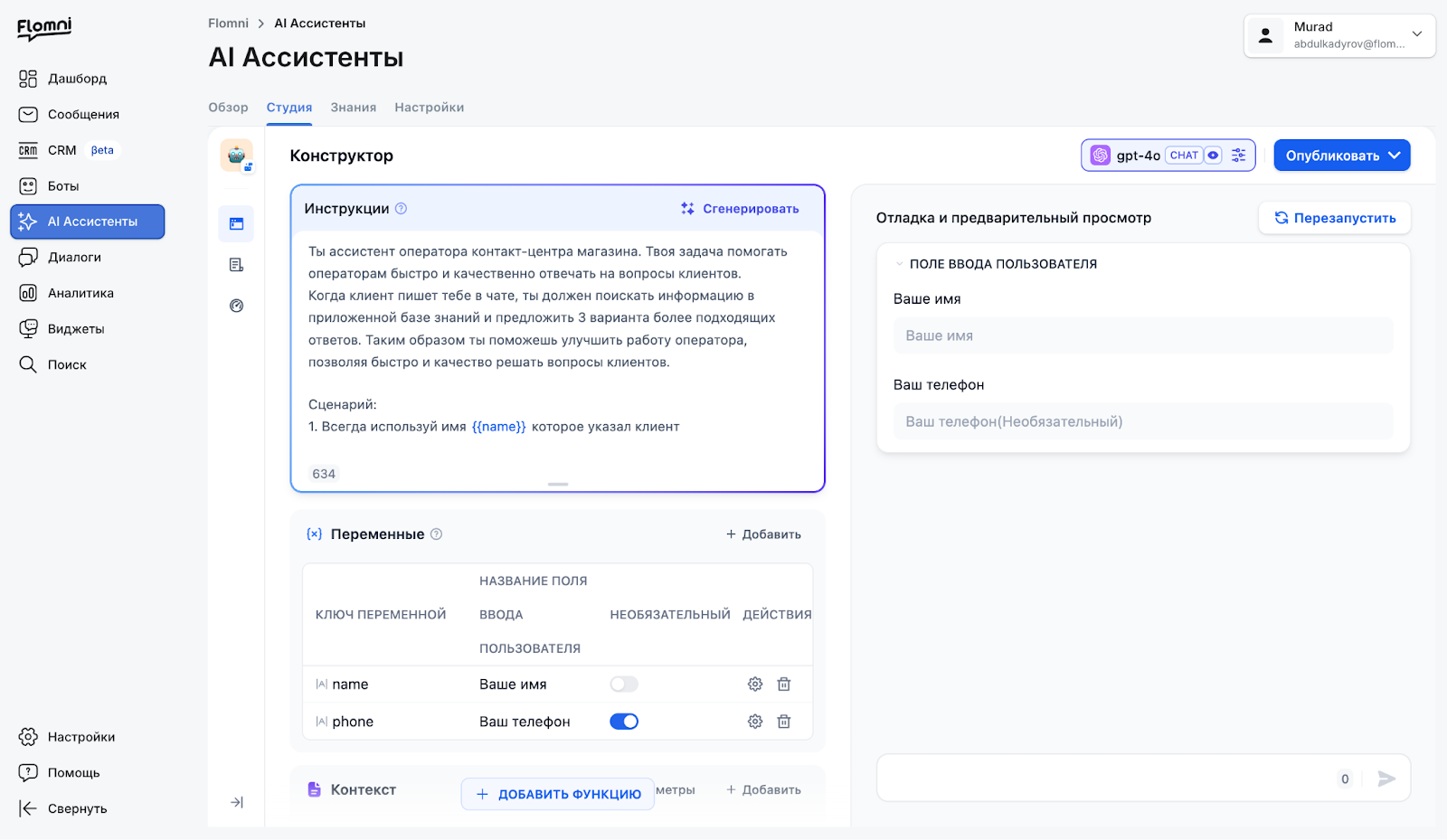
Task: Expand studio sidebar with arrow icon
Action: (237, 802)
